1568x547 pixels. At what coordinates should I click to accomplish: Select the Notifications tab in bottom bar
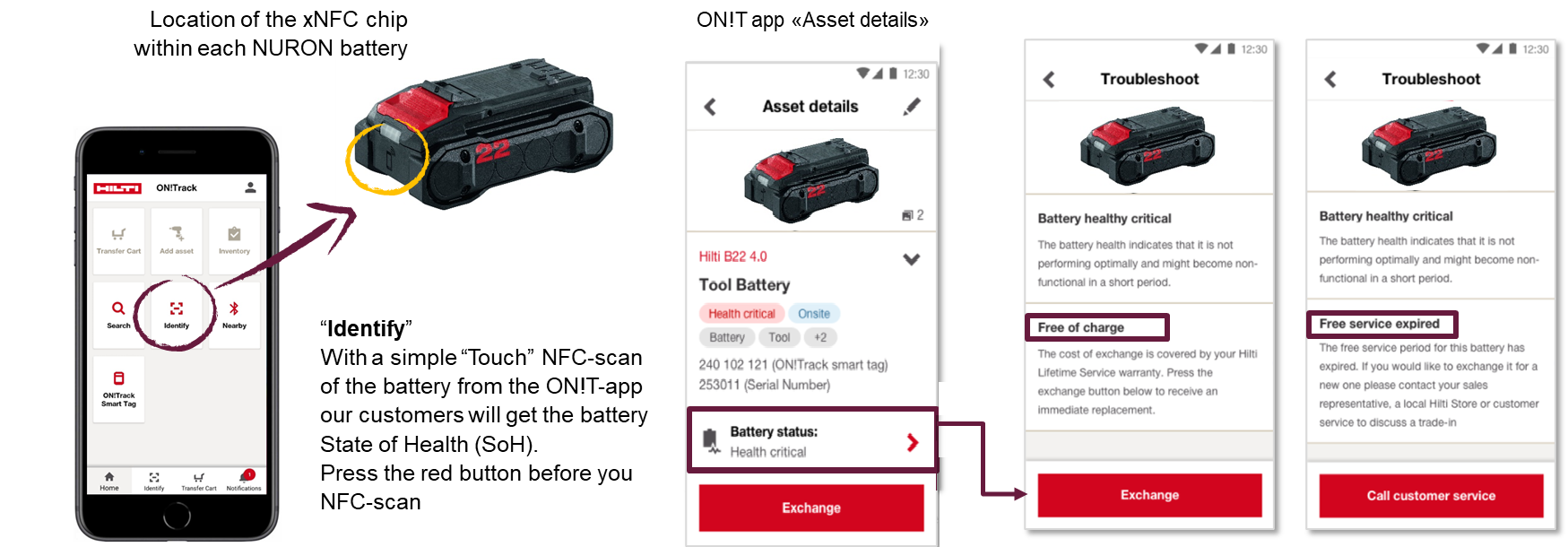pyautogui.click(x=244, y=481)
